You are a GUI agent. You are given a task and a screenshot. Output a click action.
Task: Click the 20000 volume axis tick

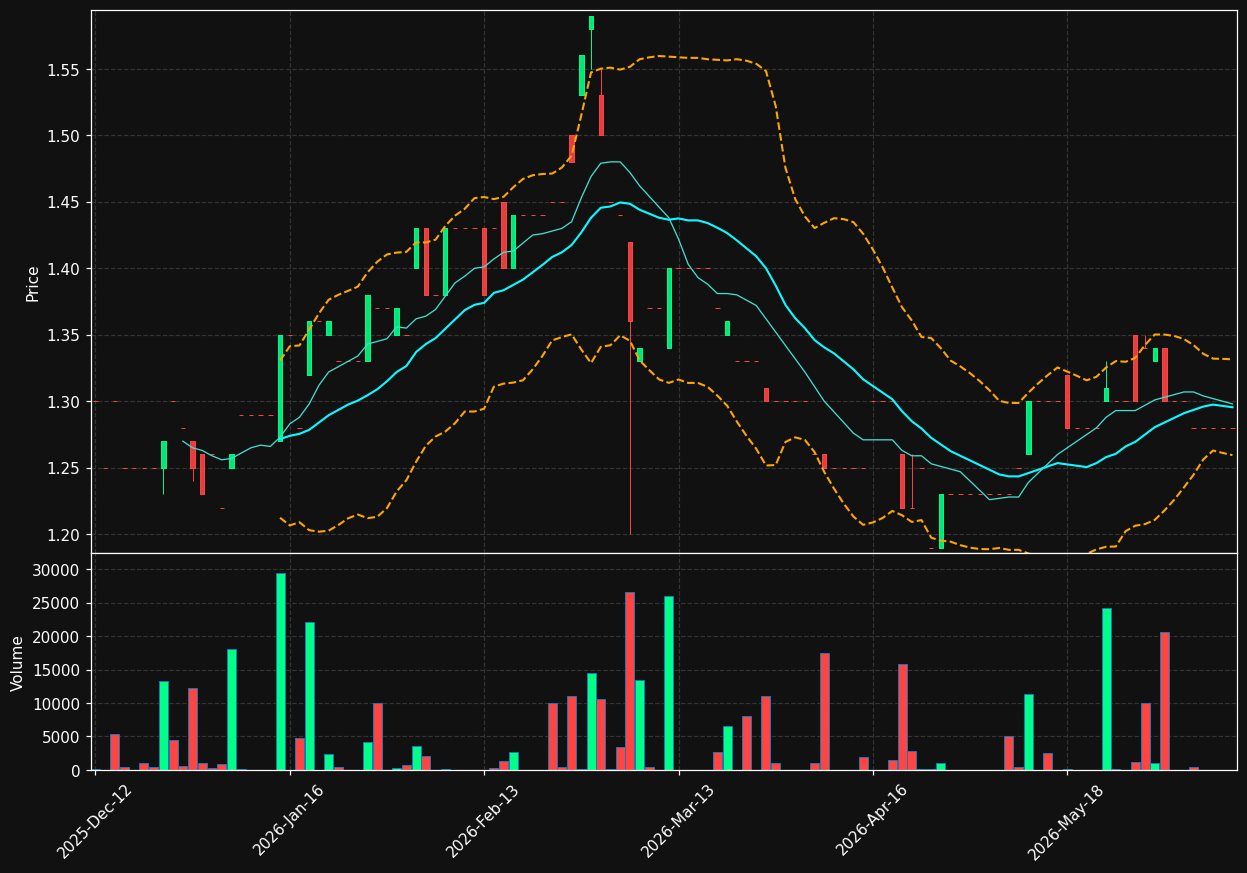pos(58,637)
